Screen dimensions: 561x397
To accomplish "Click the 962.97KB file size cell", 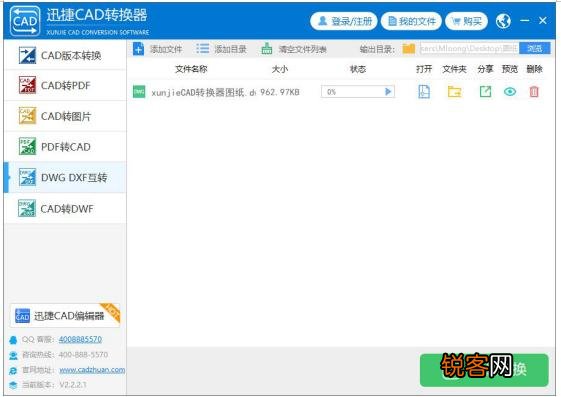I will [279, 92].
